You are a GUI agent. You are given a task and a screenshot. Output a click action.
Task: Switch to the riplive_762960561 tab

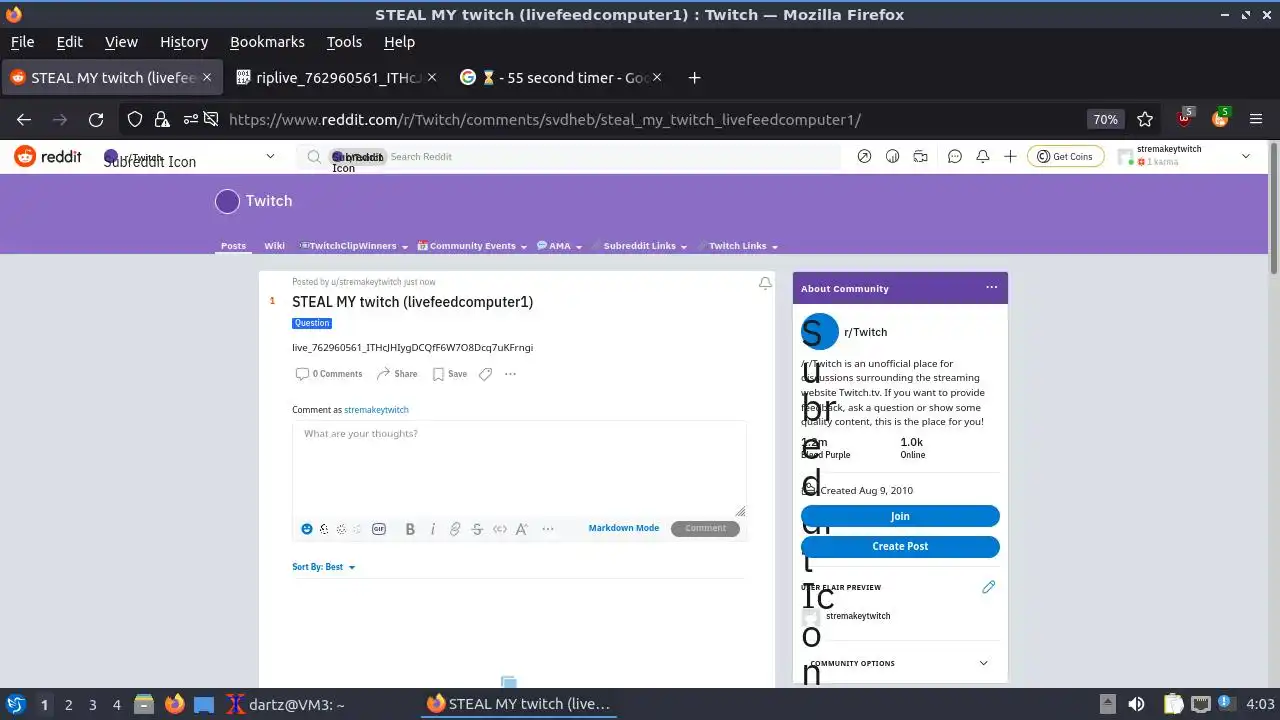click(336, 77)
